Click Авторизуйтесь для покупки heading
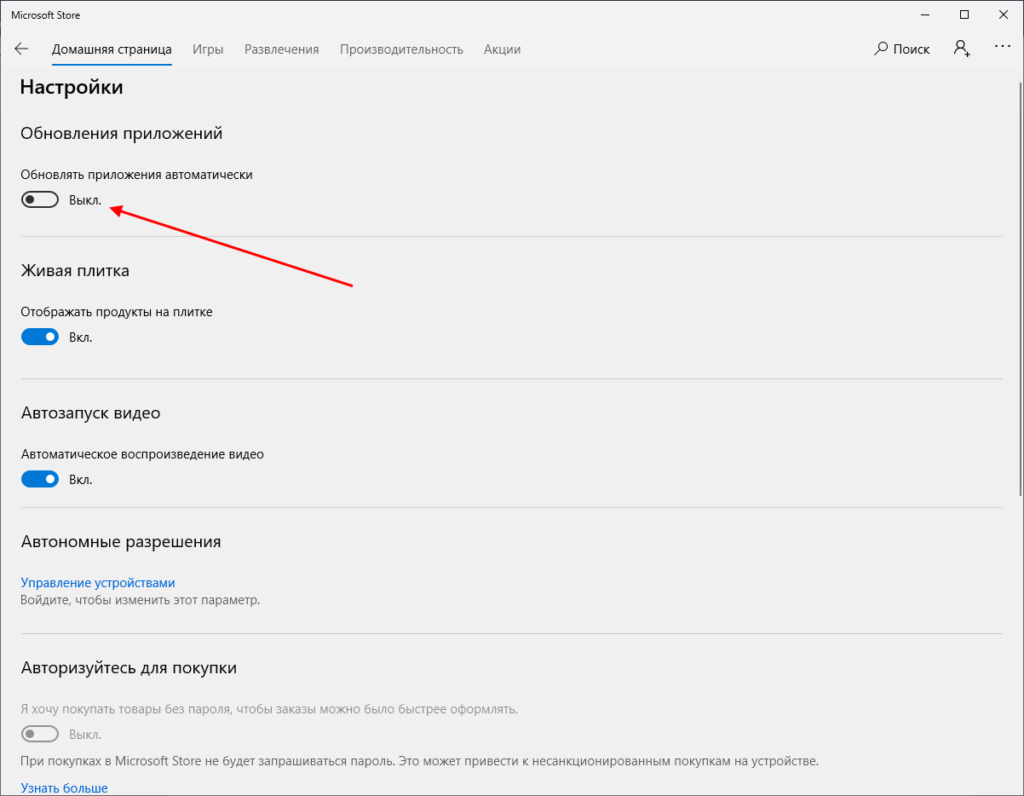The image size is (1024, 796). click(x=129, y=667)
